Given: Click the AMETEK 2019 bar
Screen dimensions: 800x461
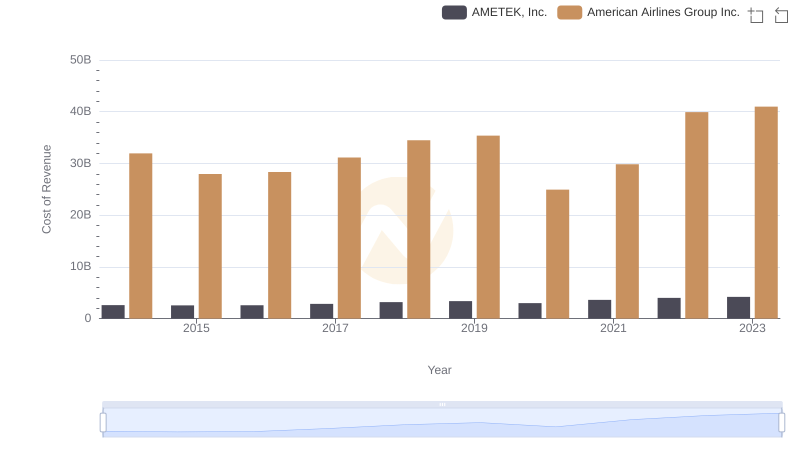Looking at the screenshot, I should point(460,310).
